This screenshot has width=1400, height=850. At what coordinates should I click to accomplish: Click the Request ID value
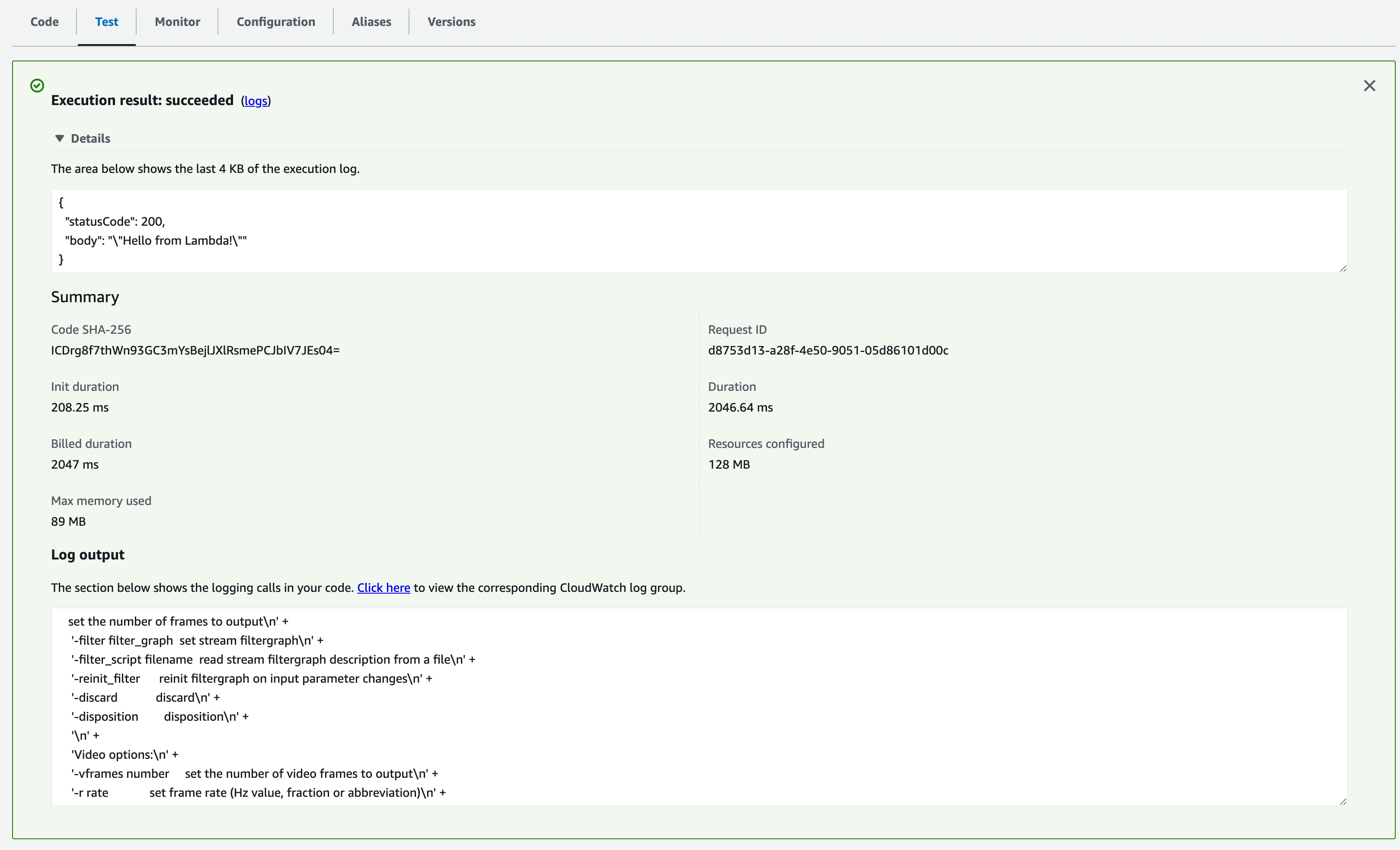click(x=828, y=351)
